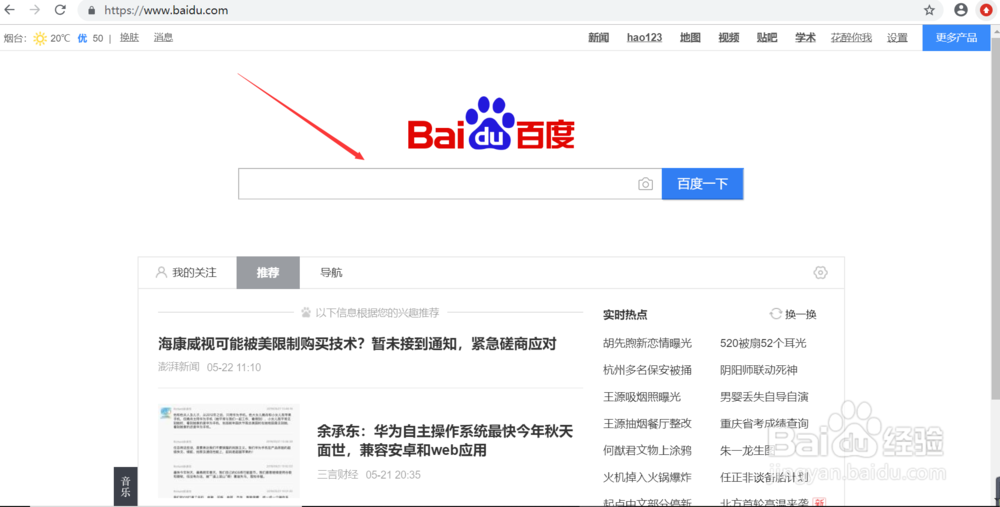Open headline 海康威视可能被美限制购买技术
The width and height of the screenshot is (1000, 507).
[x=357, y=344]
